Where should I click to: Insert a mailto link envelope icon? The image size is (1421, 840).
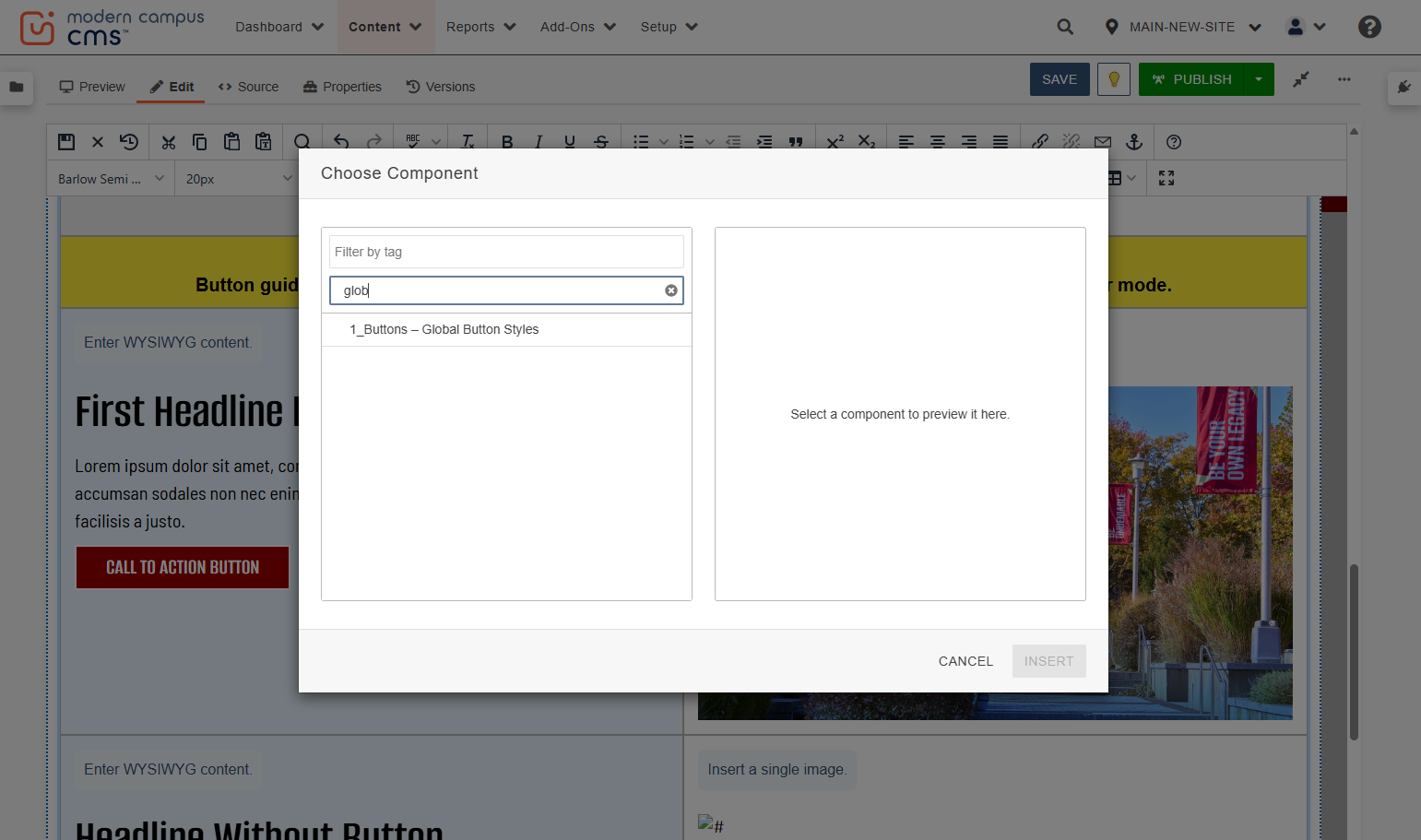coord(1103,142)
